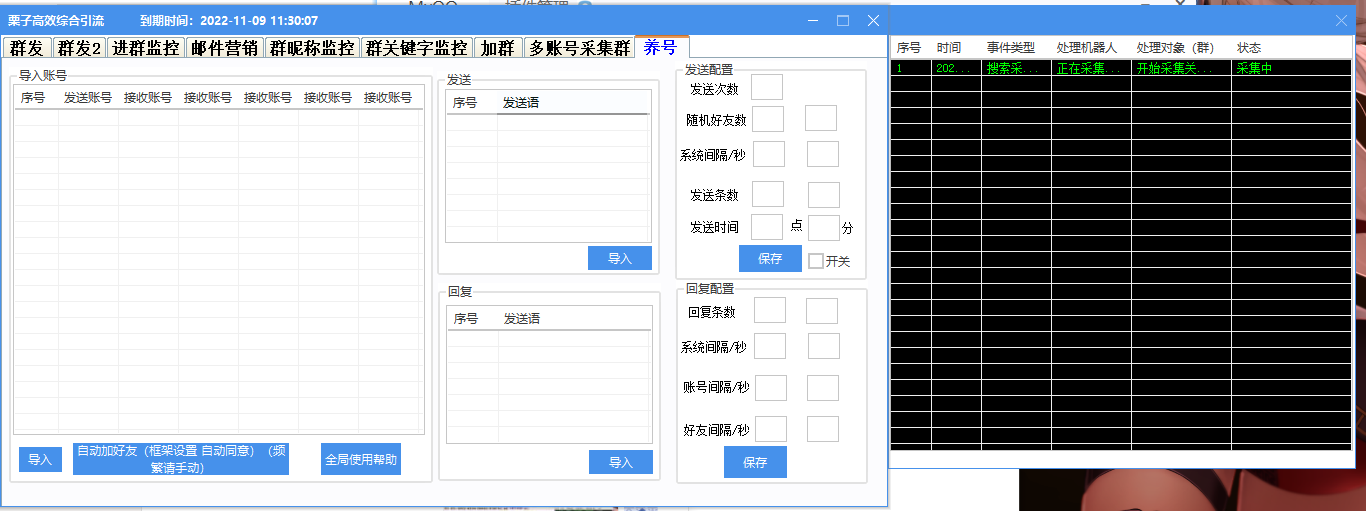
Task: Switch to the 群发 tab
Action: pyautogui.click(x=27, y=47)
